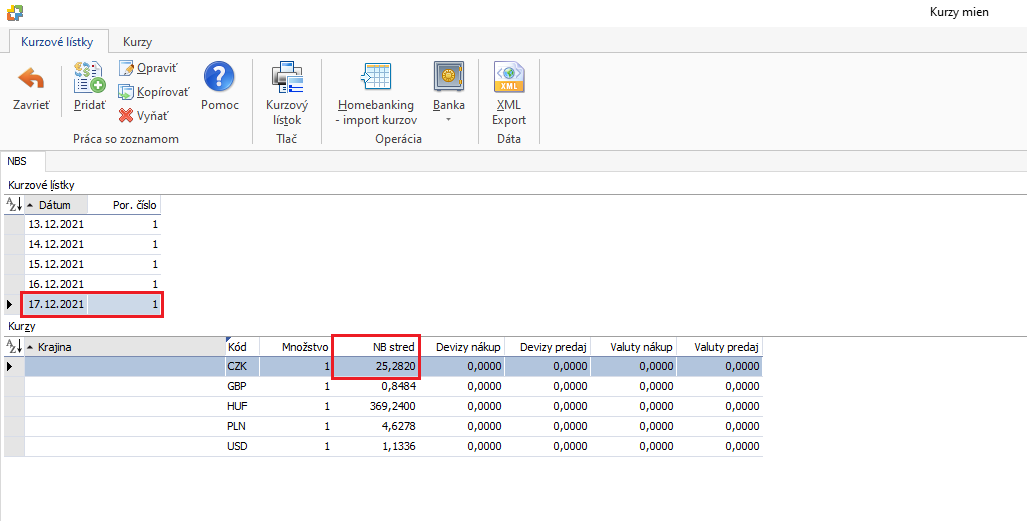Click the Pridať add record icon
The height and width of the screenshot is (521, 1027).
tap(89, 77)
